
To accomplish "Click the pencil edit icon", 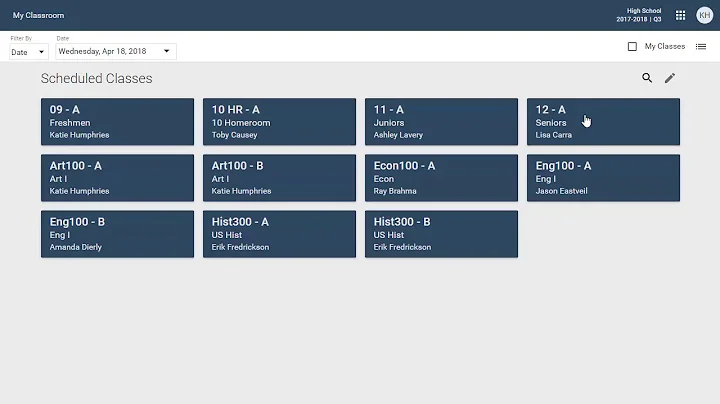I will coord(670,78).
